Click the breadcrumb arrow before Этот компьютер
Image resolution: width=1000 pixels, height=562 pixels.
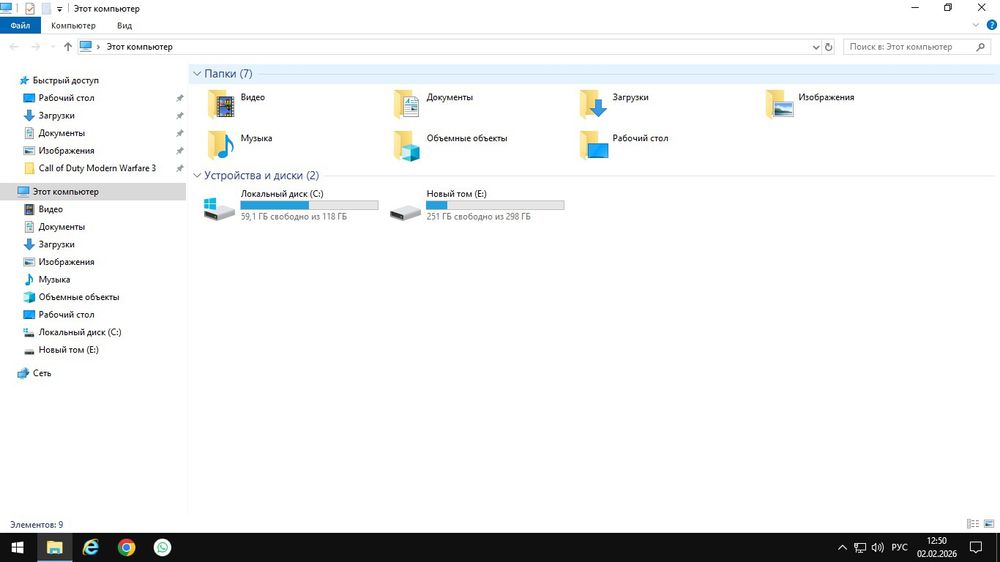click(98, 47)
